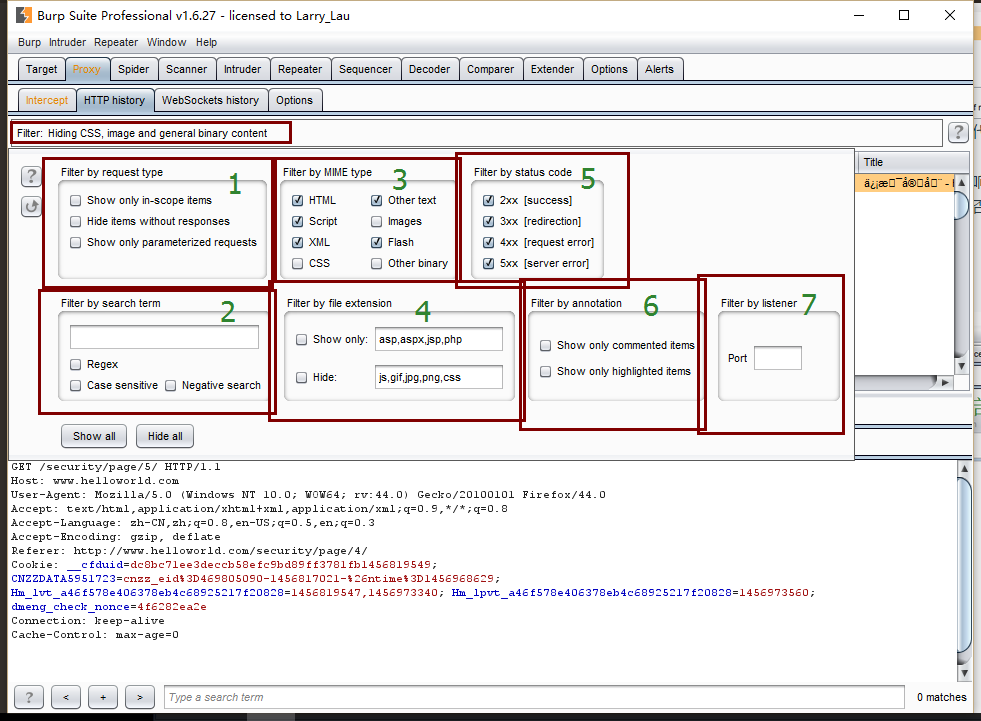Image resolution: width=981 pixels, height=721 pixels.
Task: Click the Burp Suite logo in title bar
Action: [23, 15]
